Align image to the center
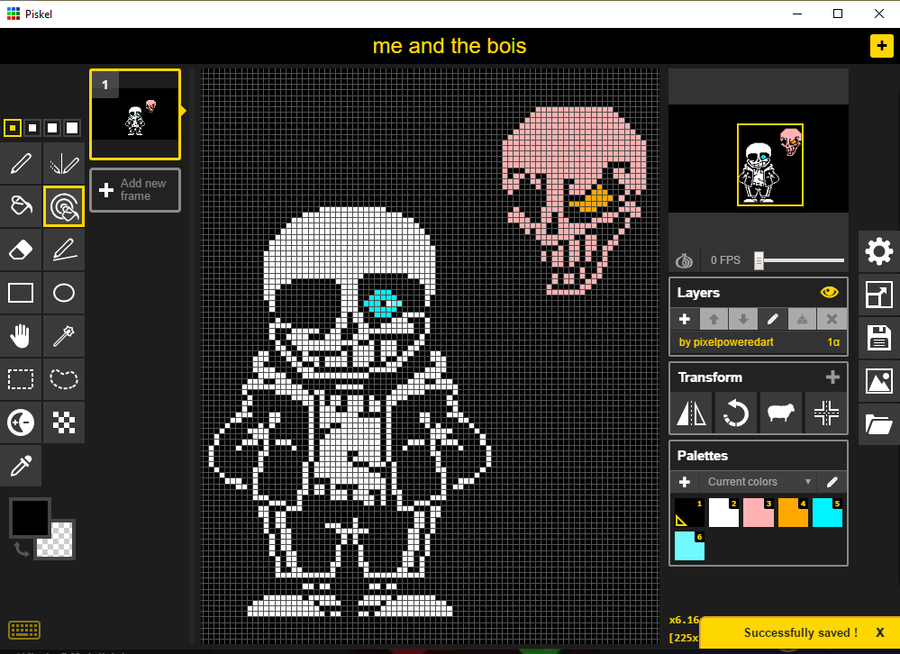 click(826, 413)
